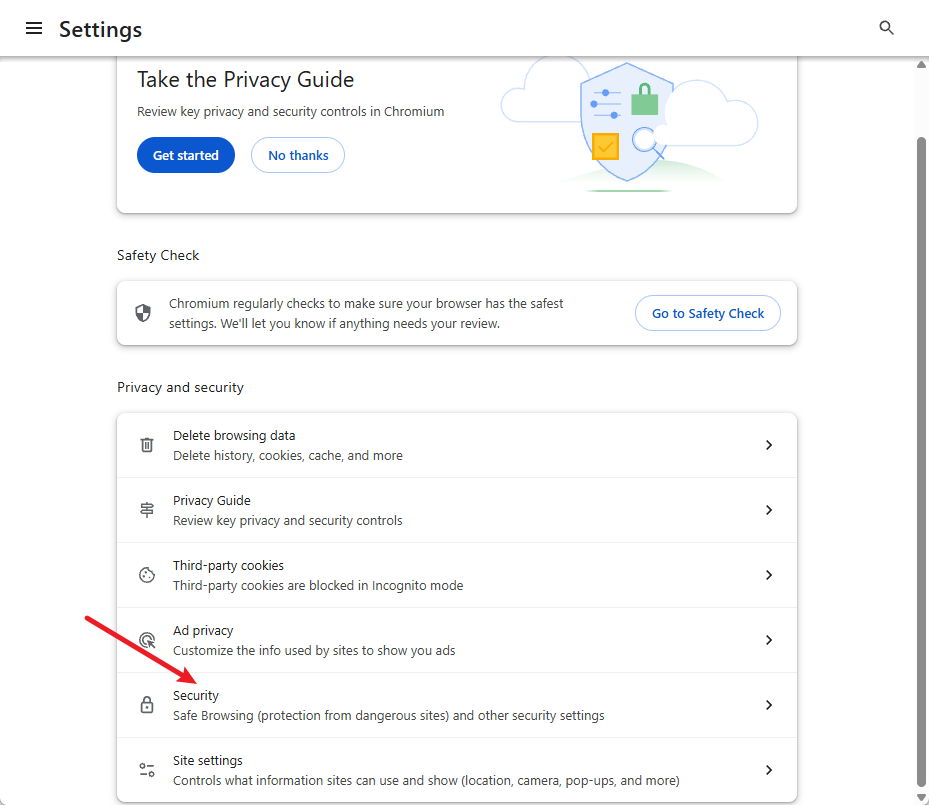Click the shield icon in Safety Check
The height and width of the screenshot is (805, 929).
tap(143, 313)
